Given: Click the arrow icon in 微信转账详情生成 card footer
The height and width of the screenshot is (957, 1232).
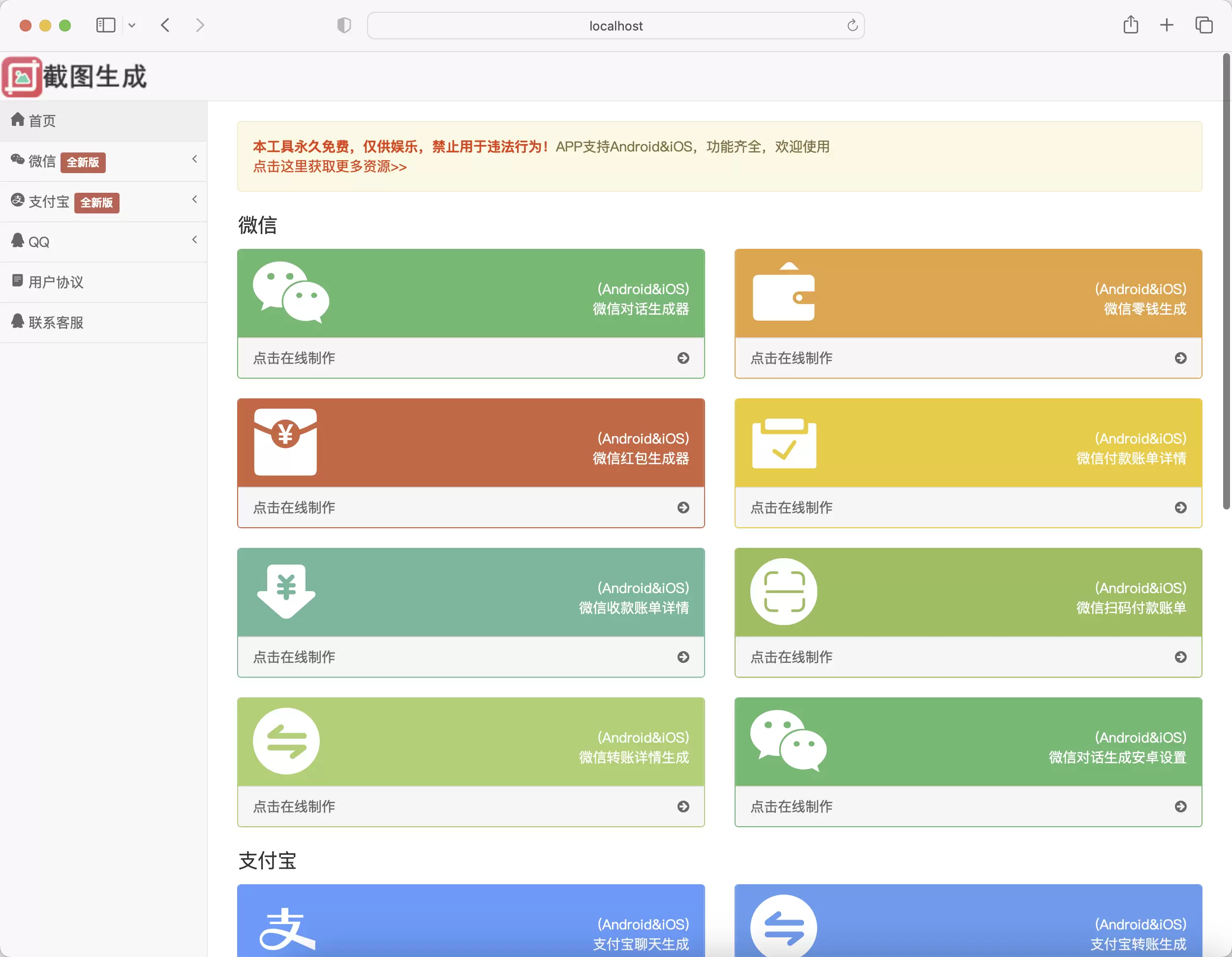Looking at the screenshot, I should pos(683,807).
